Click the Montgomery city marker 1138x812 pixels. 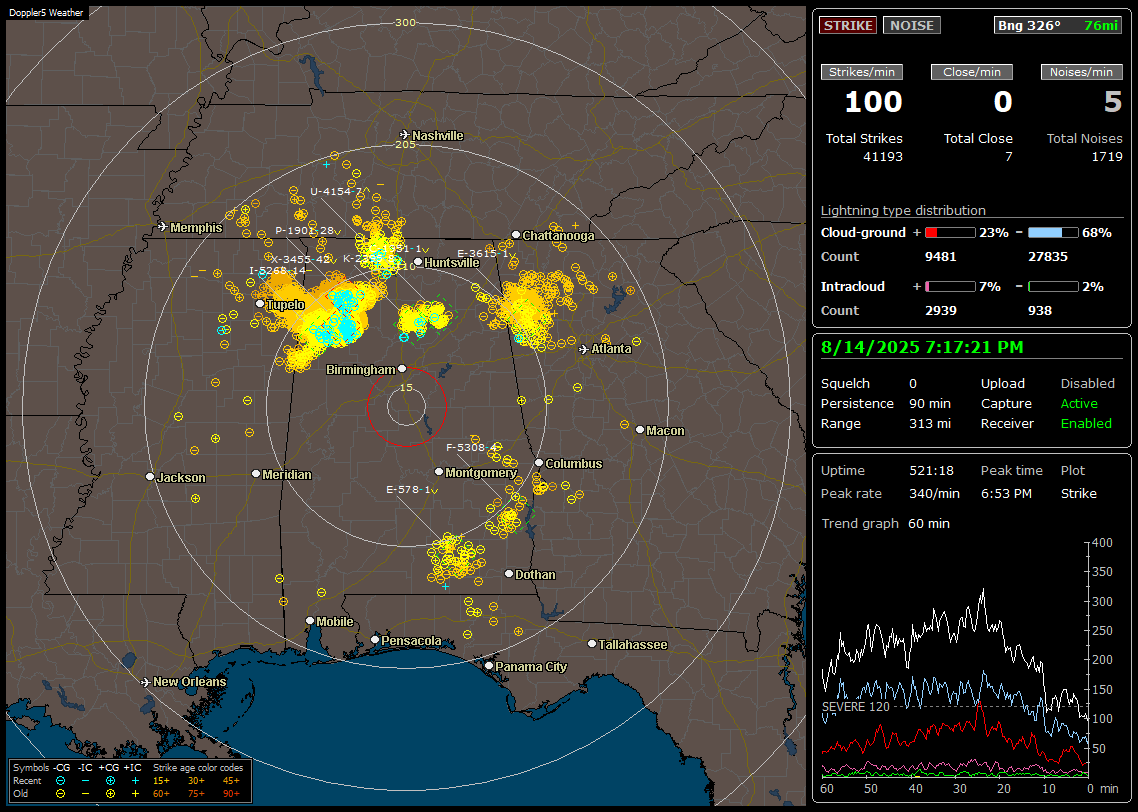pos(439,472)
